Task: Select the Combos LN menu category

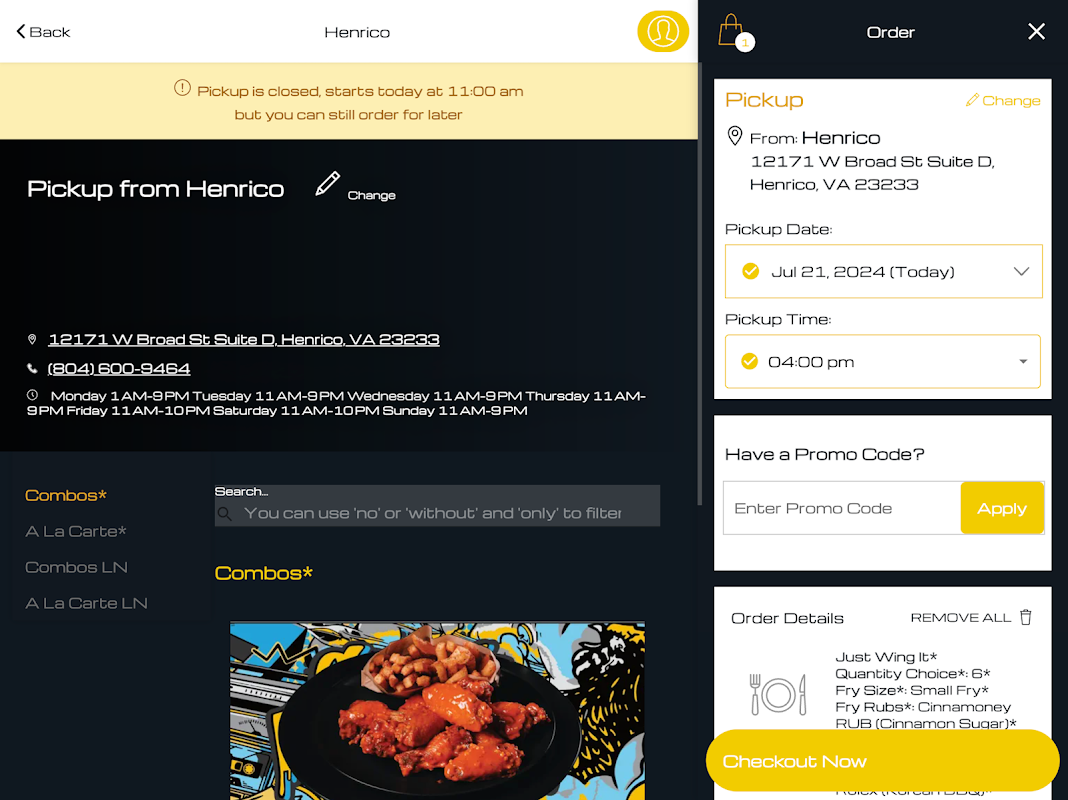Action: click(76, 567)
